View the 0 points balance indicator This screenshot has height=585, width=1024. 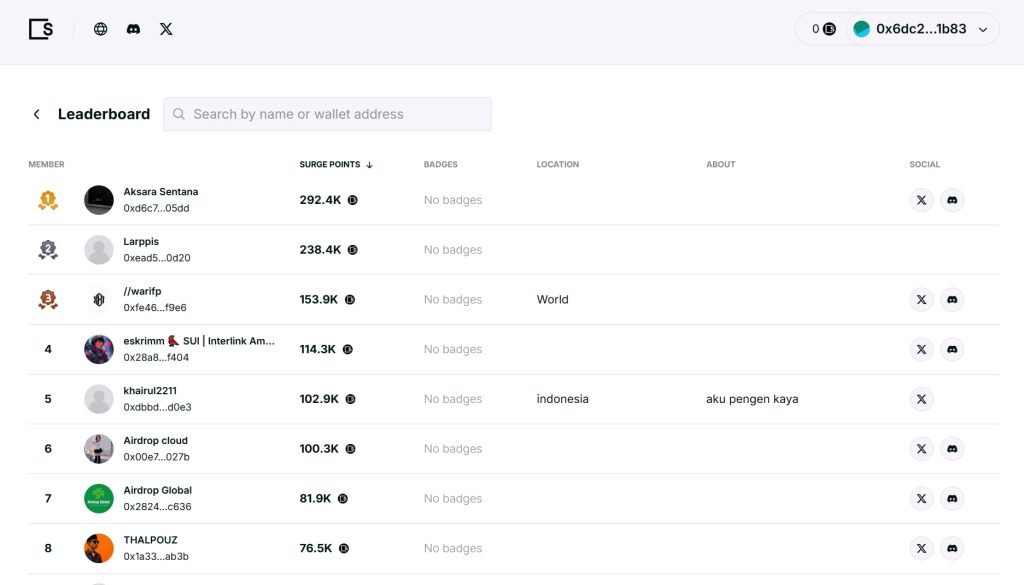tap(823, 29)
